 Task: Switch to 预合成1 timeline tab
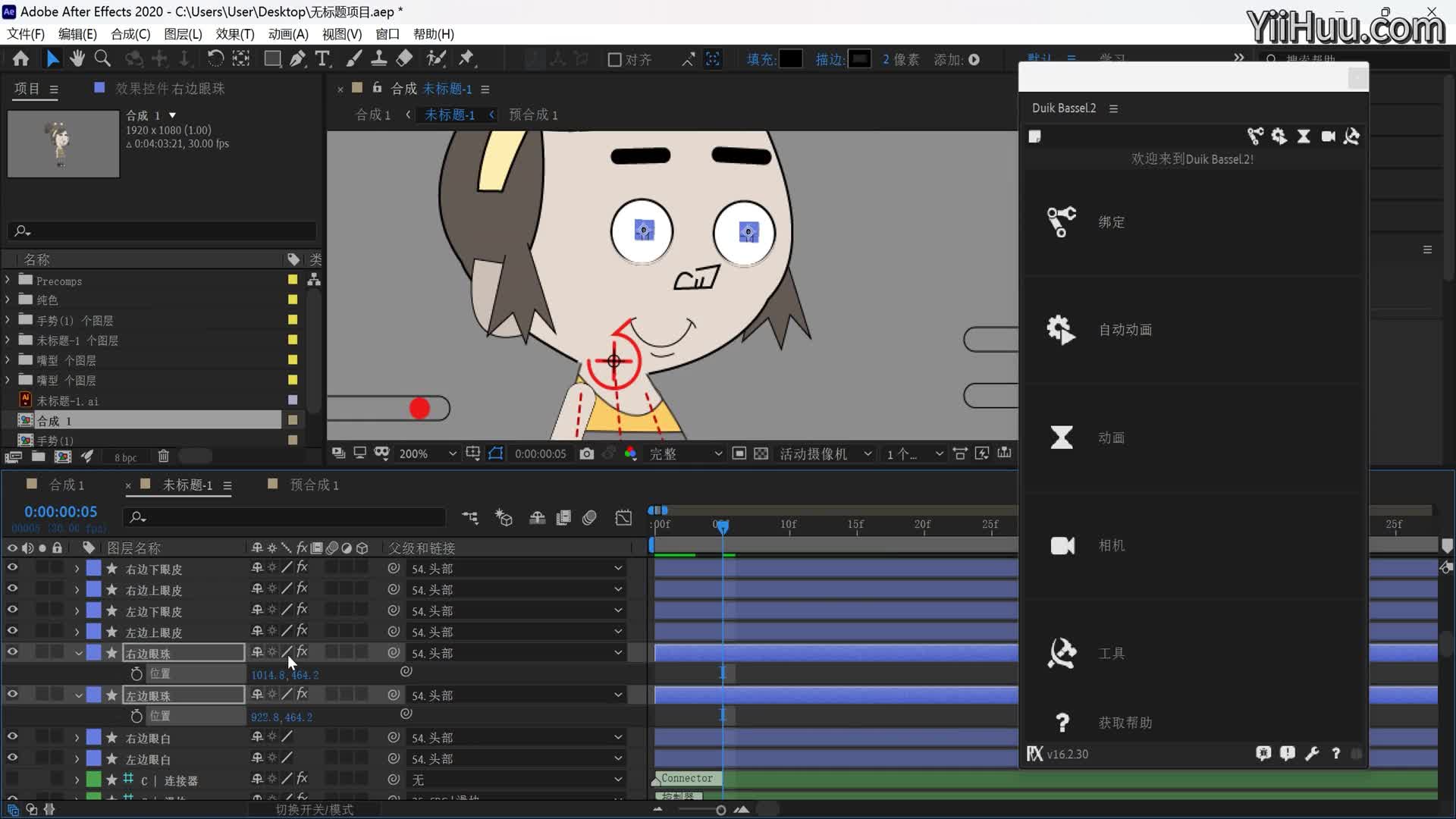(x=315, y=485)
